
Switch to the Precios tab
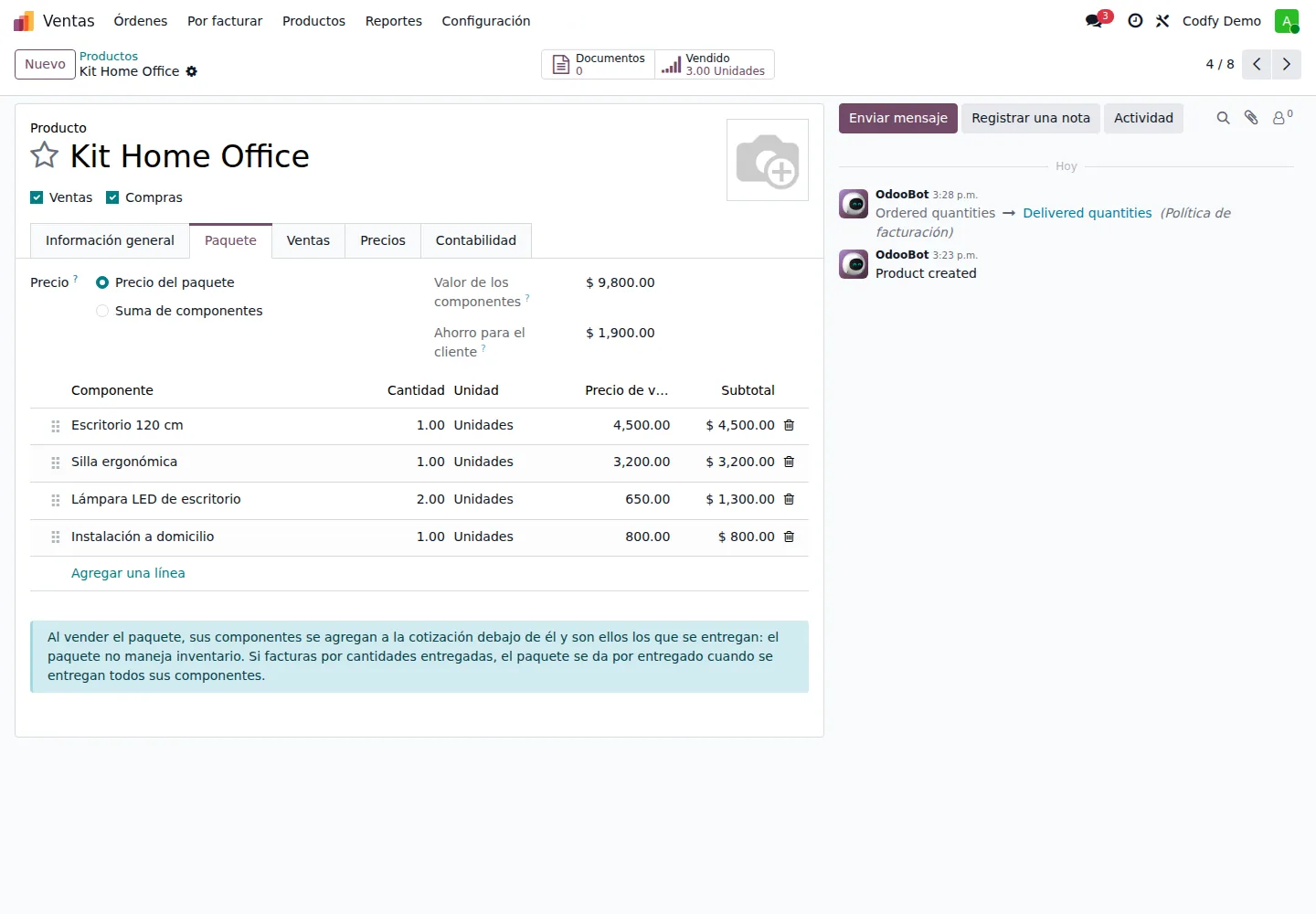click(x=383, y=240)
